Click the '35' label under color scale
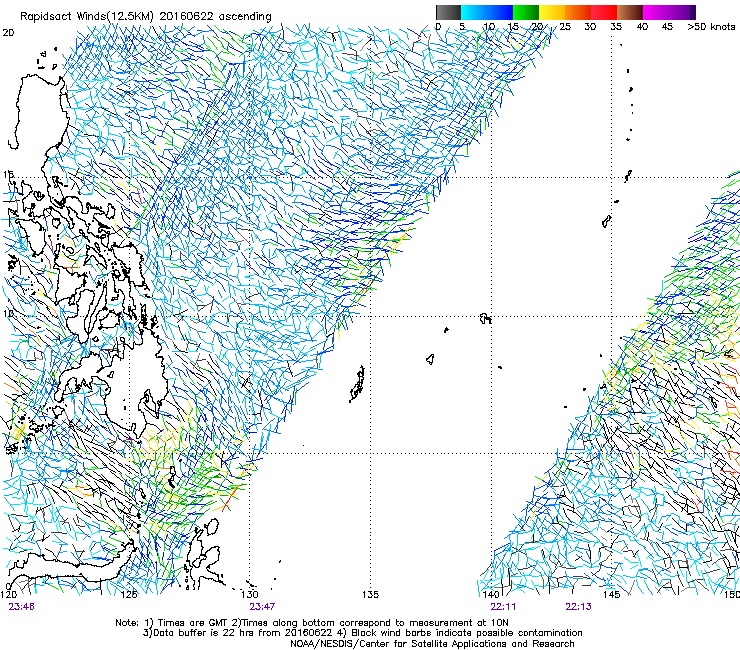740x650 pixels. 616,27
